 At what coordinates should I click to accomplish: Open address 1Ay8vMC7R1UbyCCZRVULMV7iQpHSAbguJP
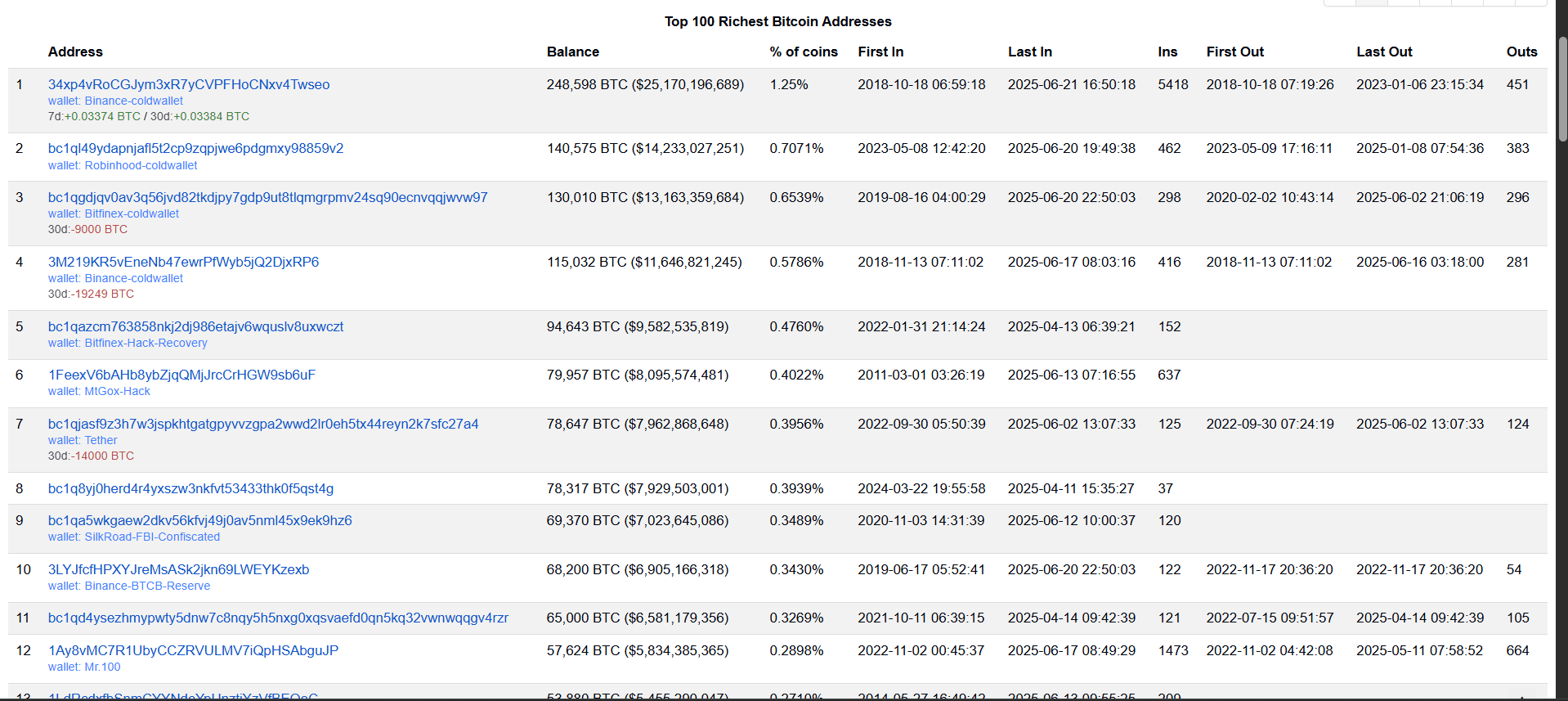click(193, 650)
